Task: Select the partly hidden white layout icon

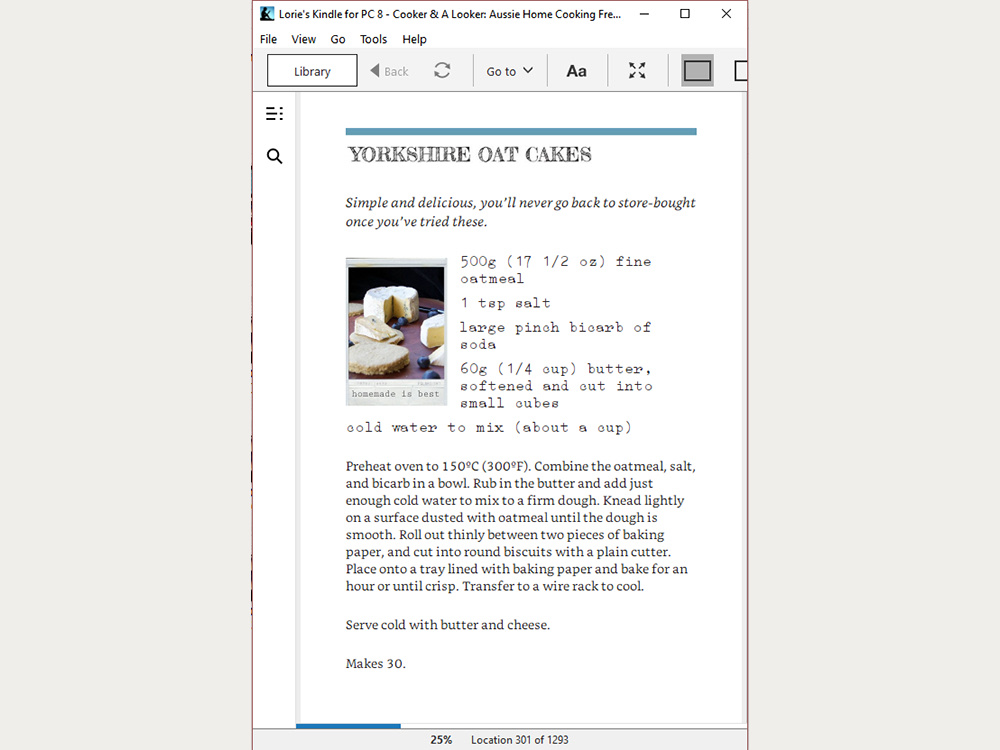Action: pos(740,70)
